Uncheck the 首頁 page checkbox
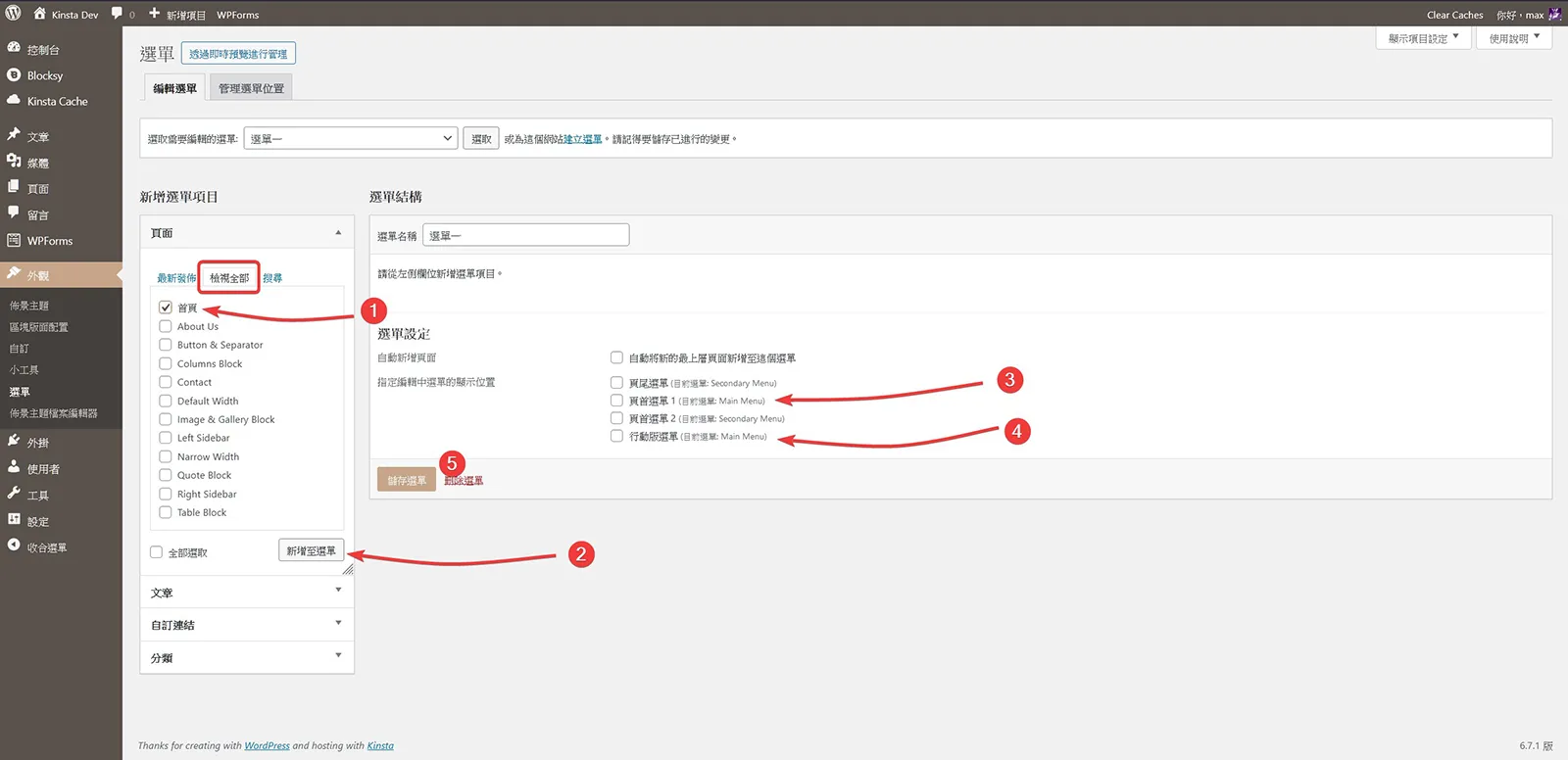The image size is (1568, 760). 166,308
